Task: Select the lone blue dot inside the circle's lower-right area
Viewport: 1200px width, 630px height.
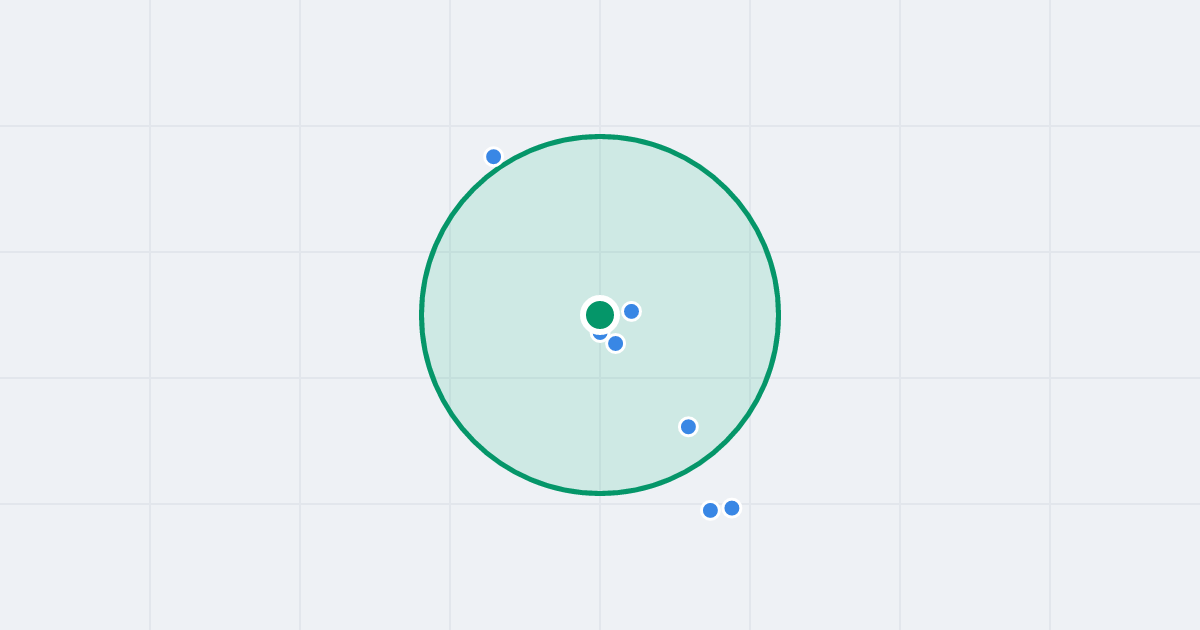Action: pyautogui.click(x=688, y=426)
